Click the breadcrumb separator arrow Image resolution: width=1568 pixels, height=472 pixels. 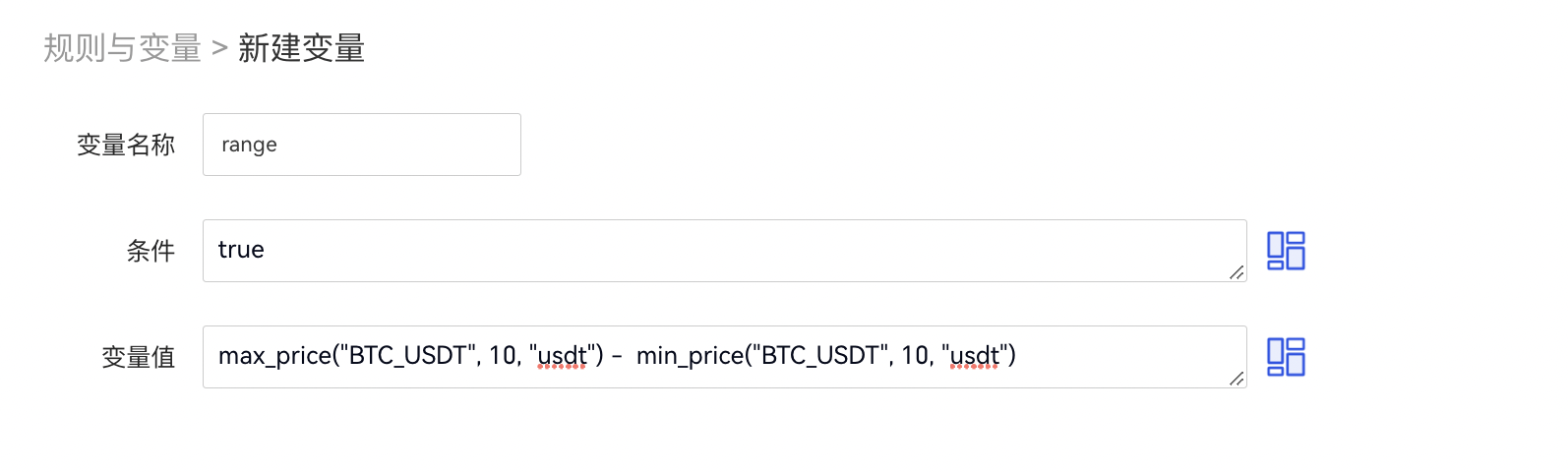(219, 48)
